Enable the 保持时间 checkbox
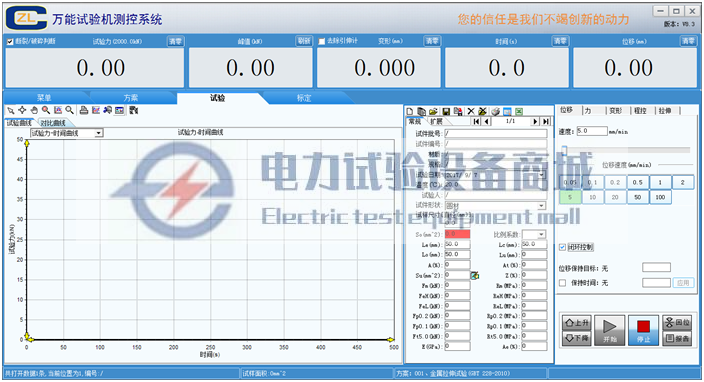Viewport: 704px width, 382px height. pos(562,283)
